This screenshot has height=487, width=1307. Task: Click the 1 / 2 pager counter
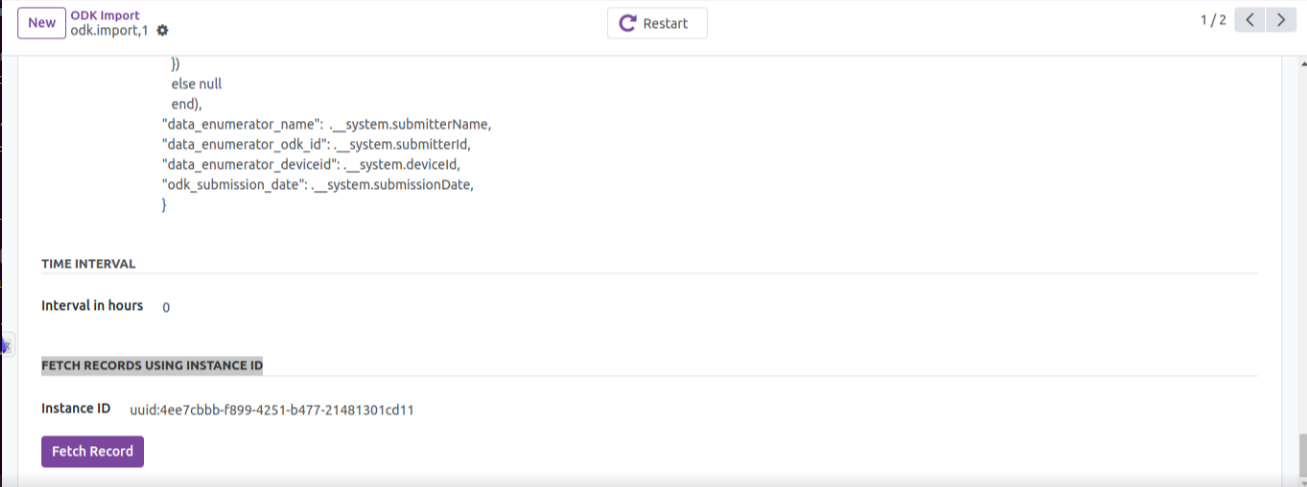(1213, 20)
